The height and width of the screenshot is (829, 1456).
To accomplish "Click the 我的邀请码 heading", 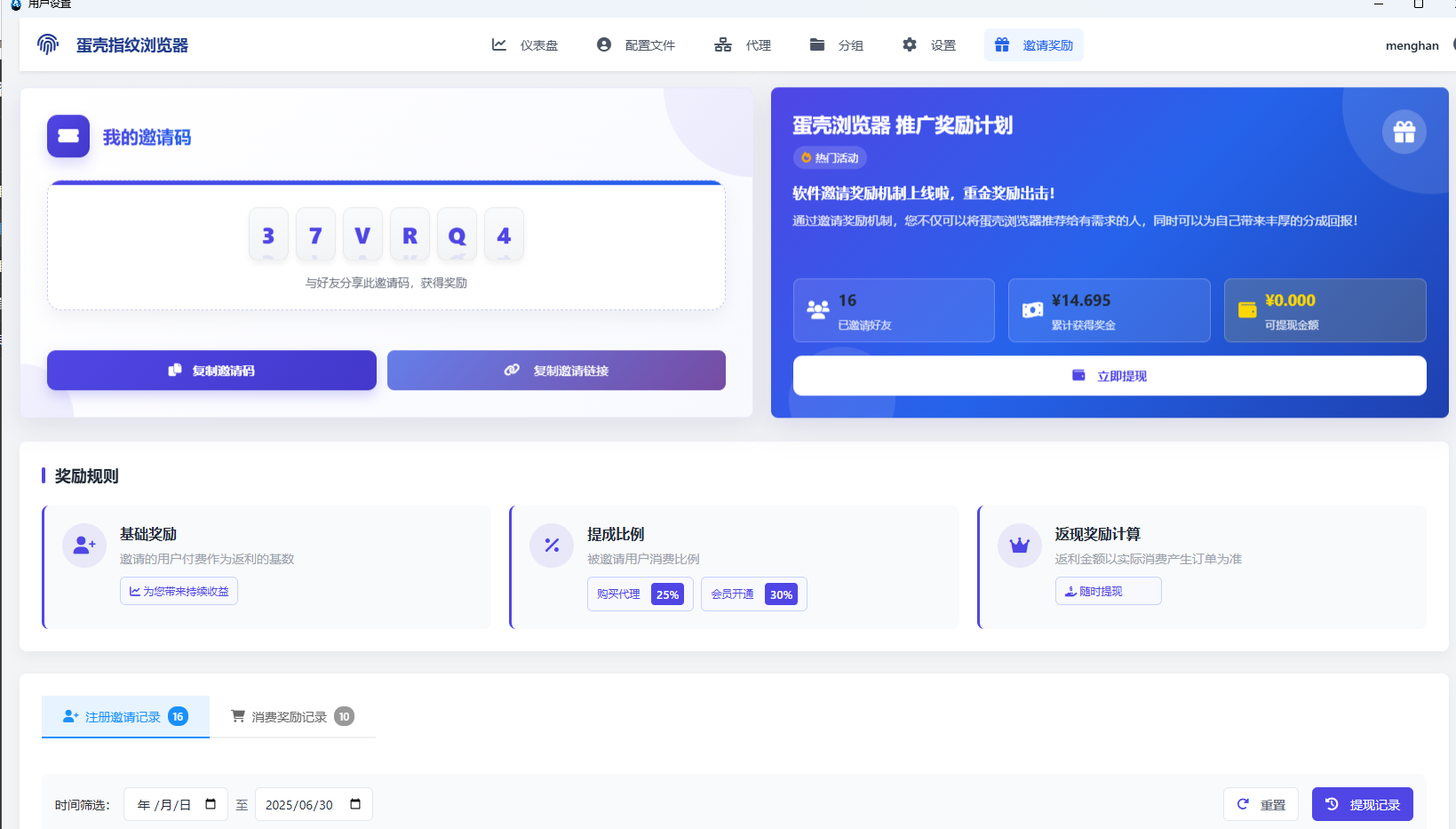I will click(147, 137).
